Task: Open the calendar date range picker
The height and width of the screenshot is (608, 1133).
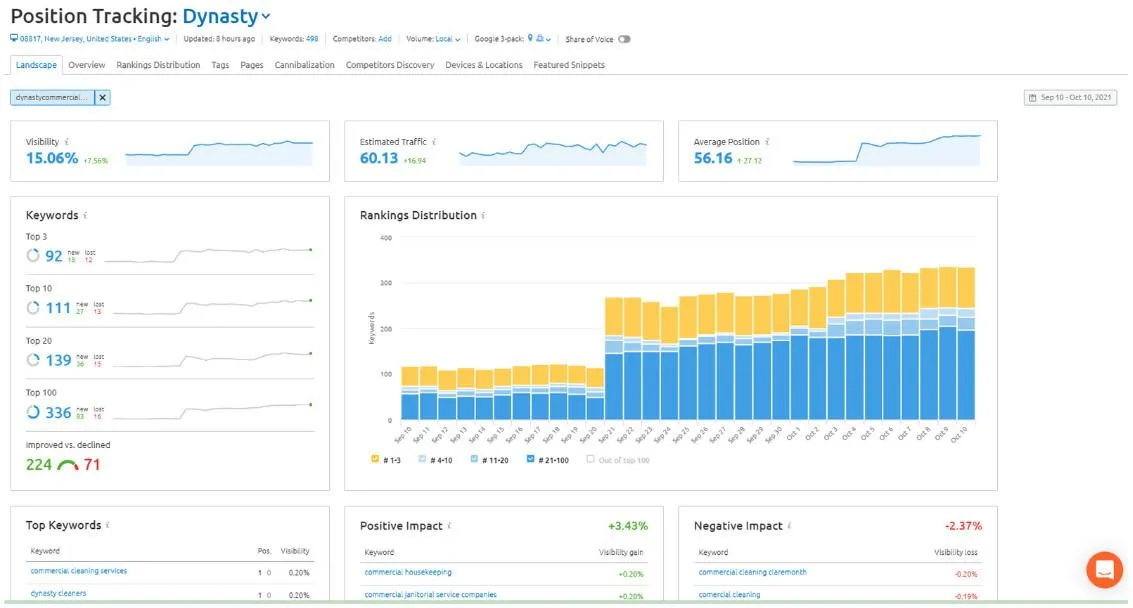Action: pyautogui.click(x=1070, y=98)
